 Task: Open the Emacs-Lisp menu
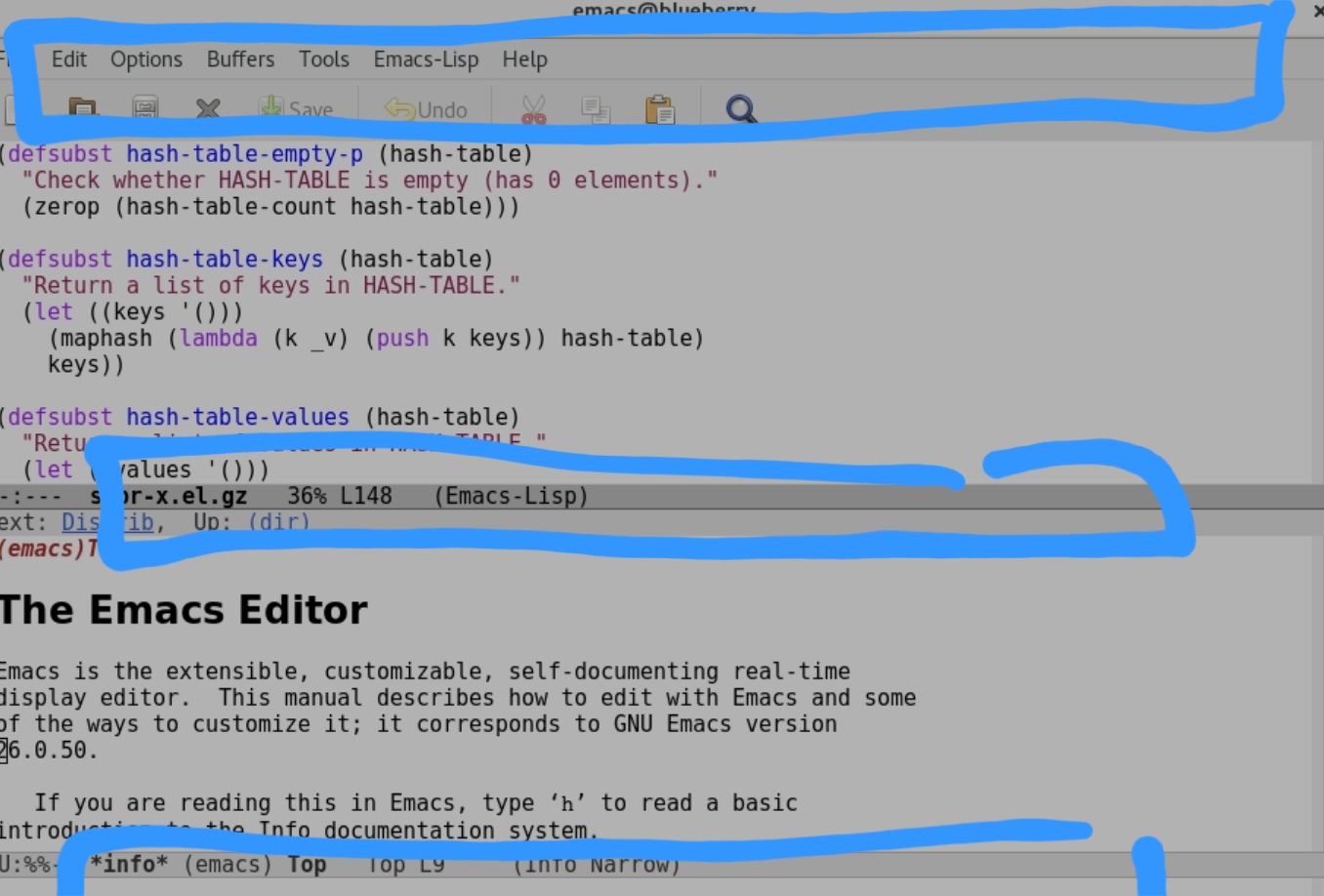click(426, 60)
